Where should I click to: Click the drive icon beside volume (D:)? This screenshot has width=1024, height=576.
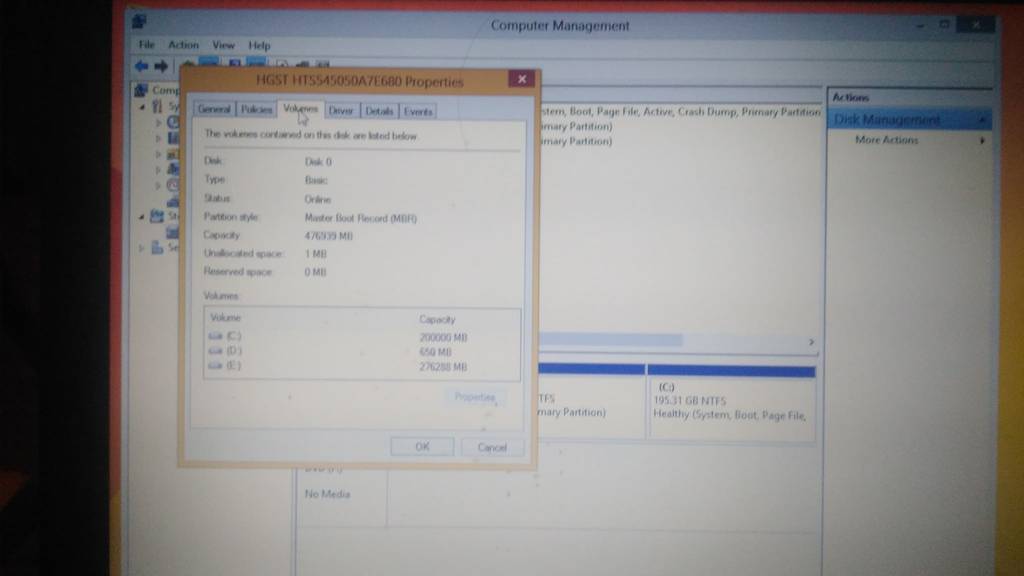[x=216, y=351]
